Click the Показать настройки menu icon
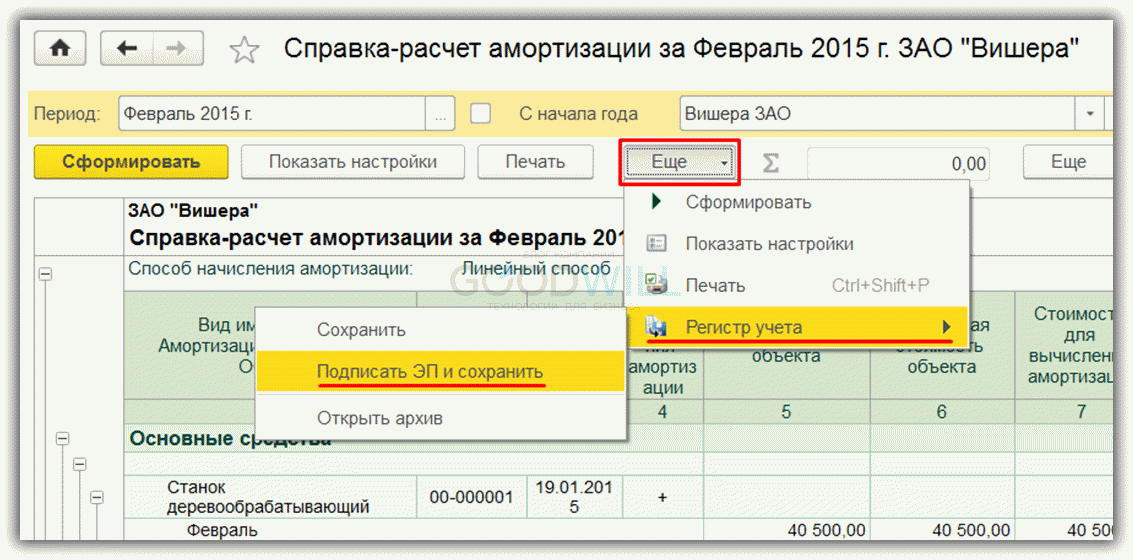Image resolution: width=1133 pixels, height=560 pixels. [656, 243]
